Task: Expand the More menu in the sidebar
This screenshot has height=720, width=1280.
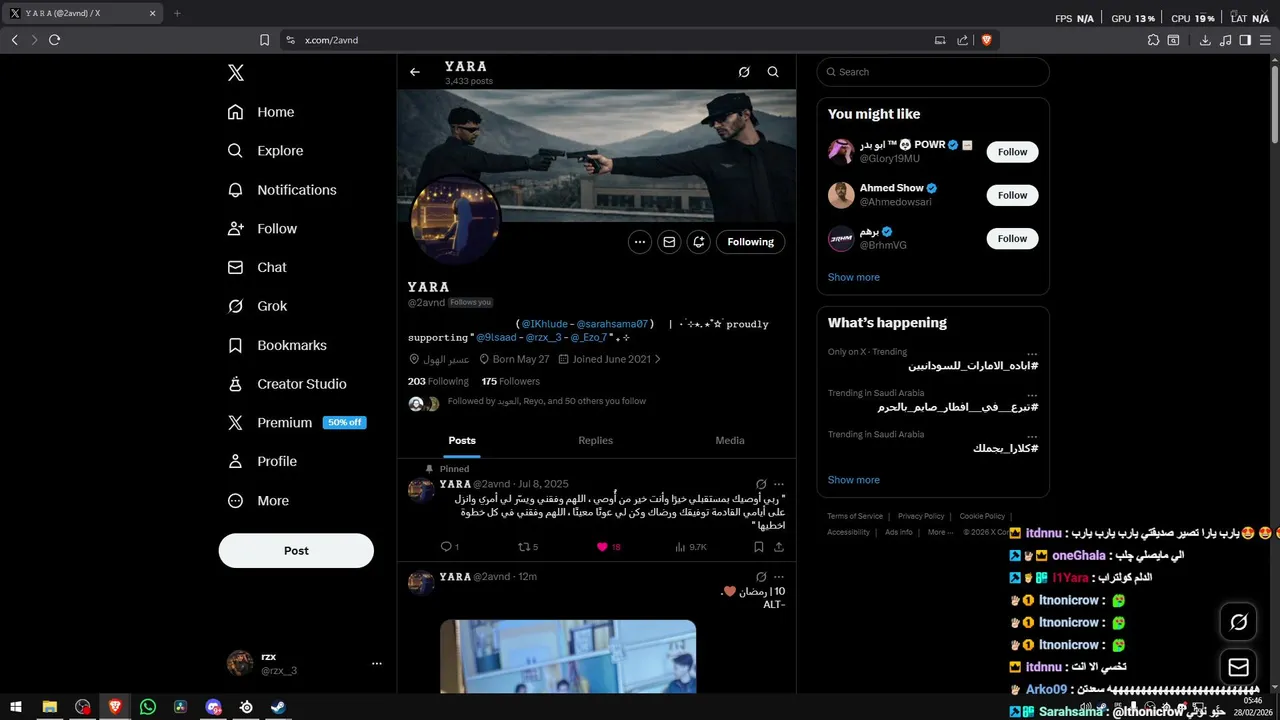Action: click(x=258, y=501)
